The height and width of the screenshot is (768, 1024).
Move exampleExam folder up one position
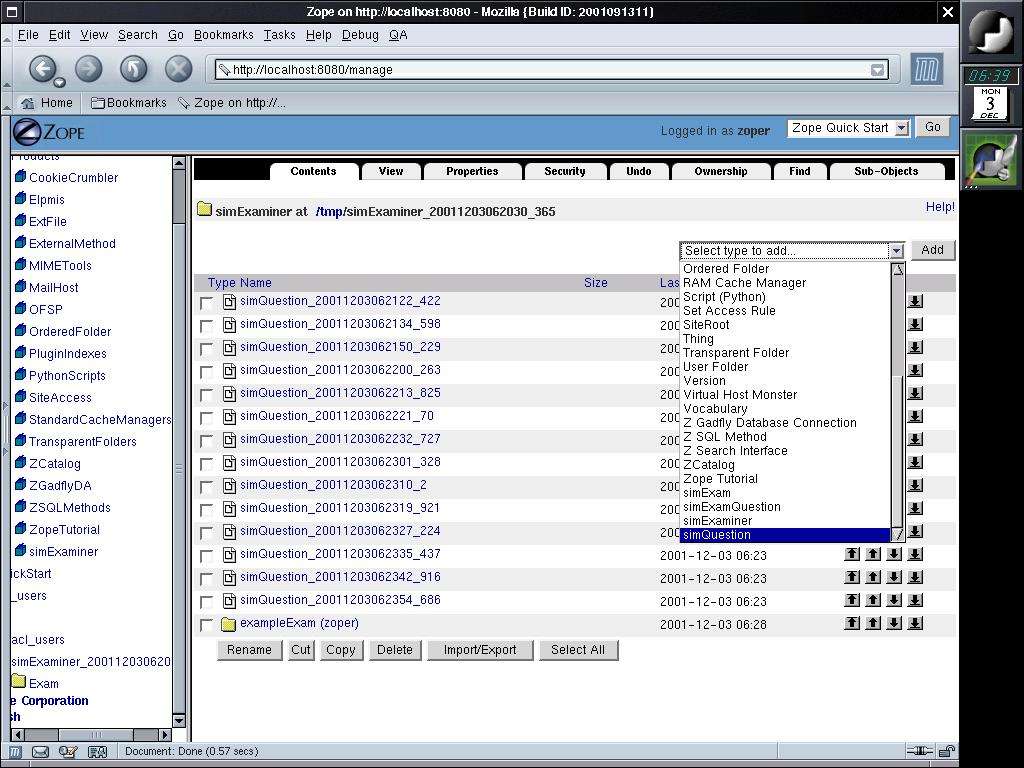873,623
